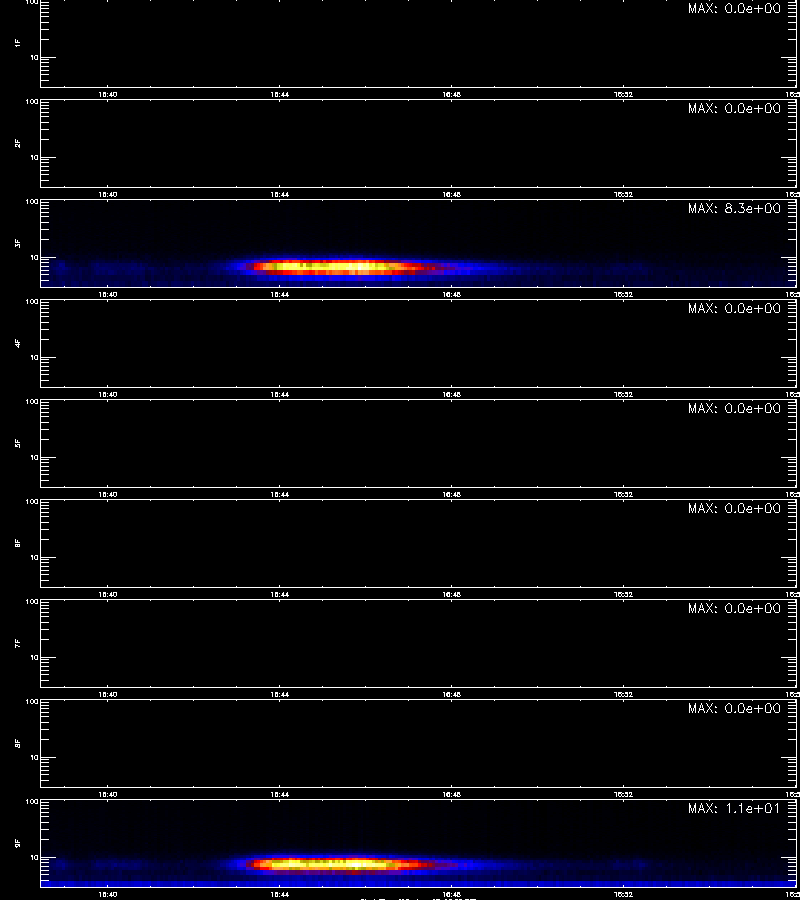Image resolution: width=800 pixels, height=900 pixels.
Task: Select the 5F y-axis panel label
Action: click(x=18, y=443)
